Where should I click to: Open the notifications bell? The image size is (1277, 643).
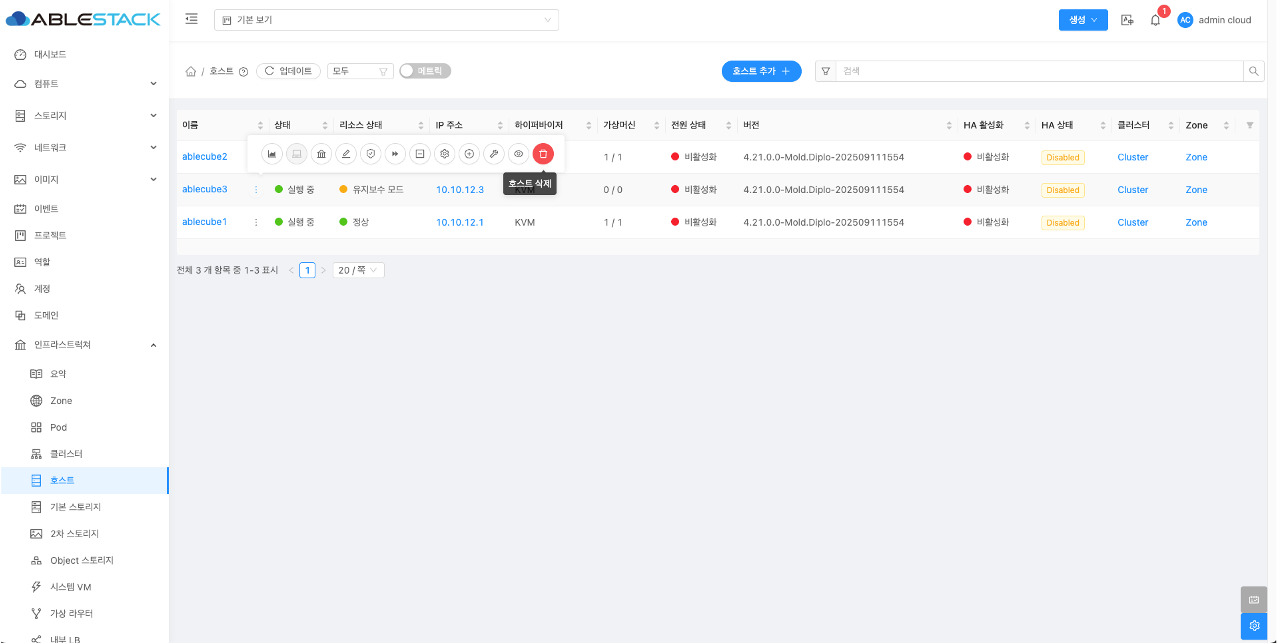[1155, 20]
